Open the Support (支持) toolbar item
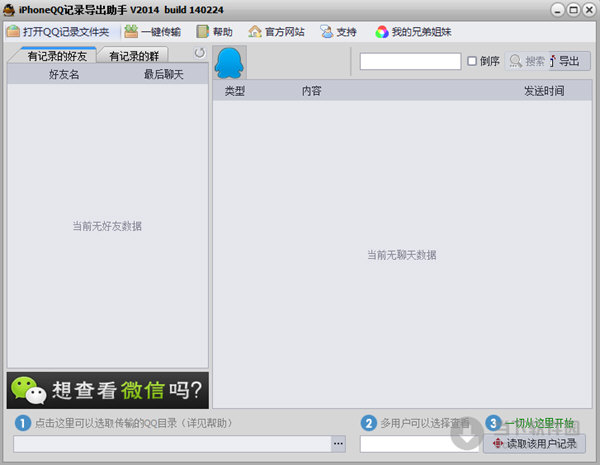Screen dimensions: 600x465 coord(338,32)
